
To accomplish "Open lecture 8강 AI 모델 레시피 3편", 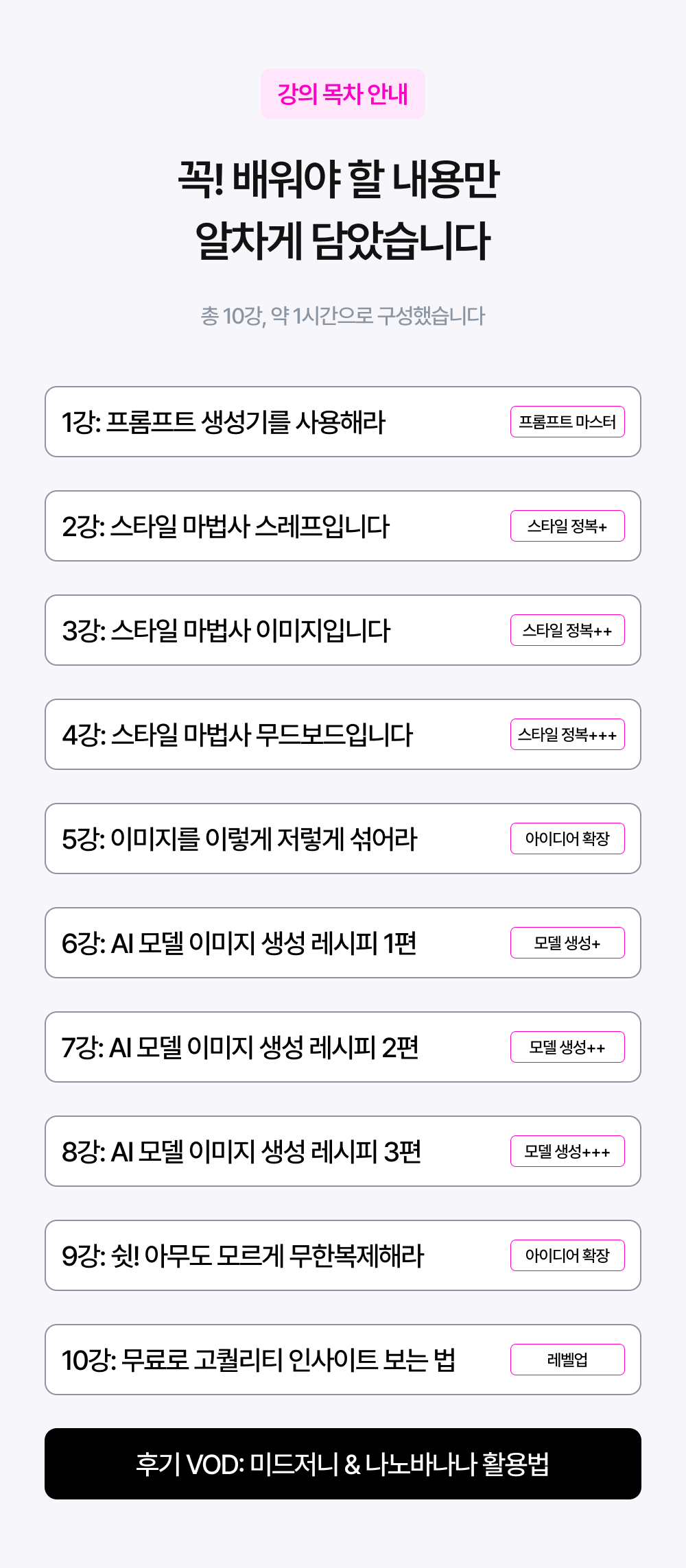I will [x=241, y=1152].
